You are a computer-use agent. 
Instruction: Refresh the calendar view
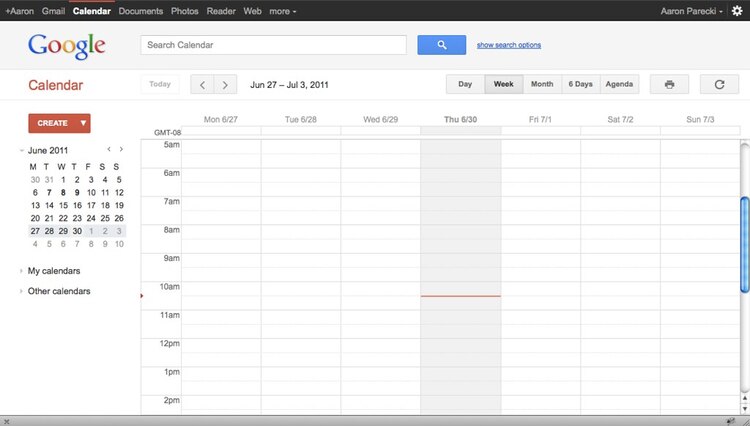pos(719,84)
